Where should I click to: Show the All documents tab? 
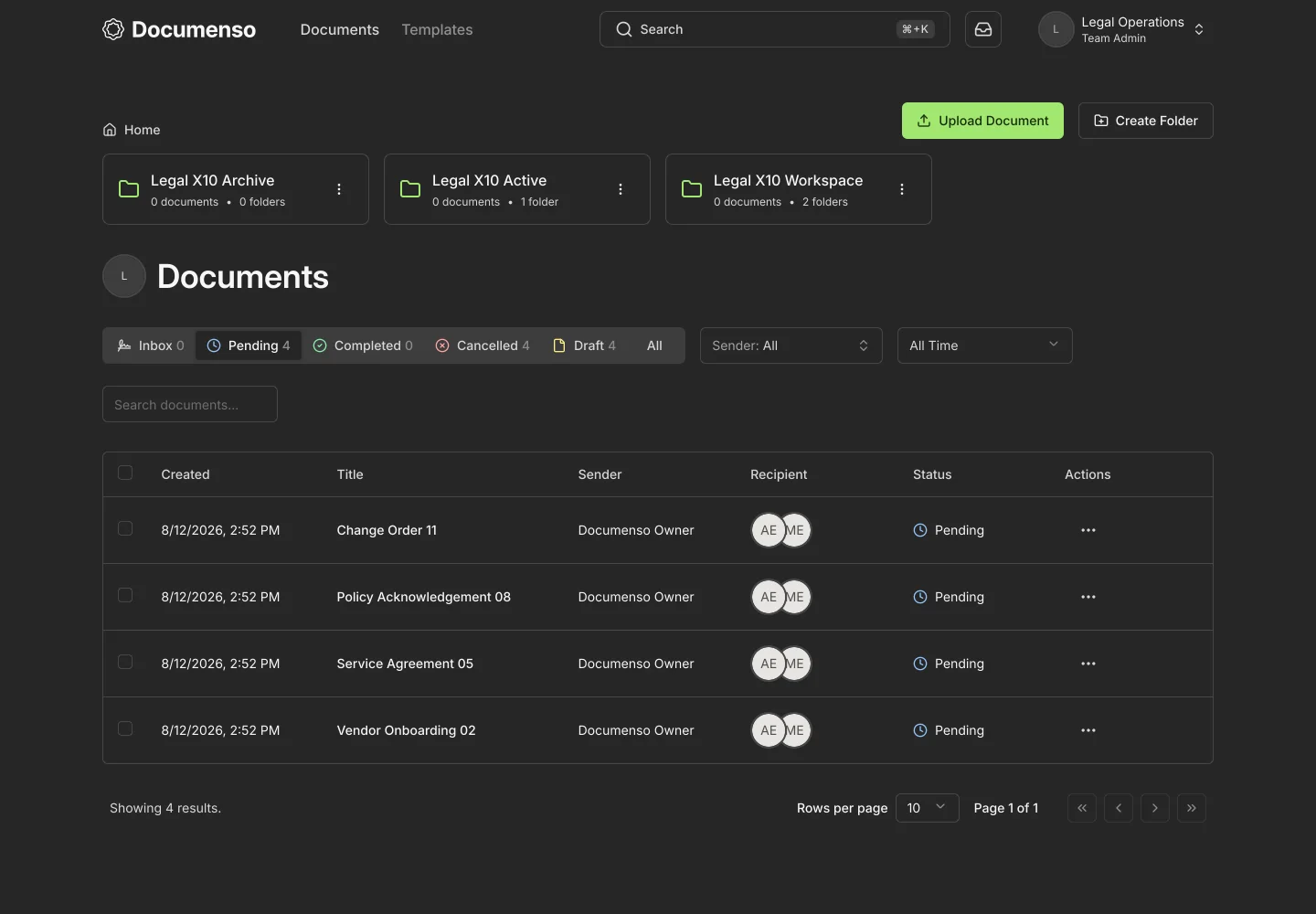coord(654,345)
